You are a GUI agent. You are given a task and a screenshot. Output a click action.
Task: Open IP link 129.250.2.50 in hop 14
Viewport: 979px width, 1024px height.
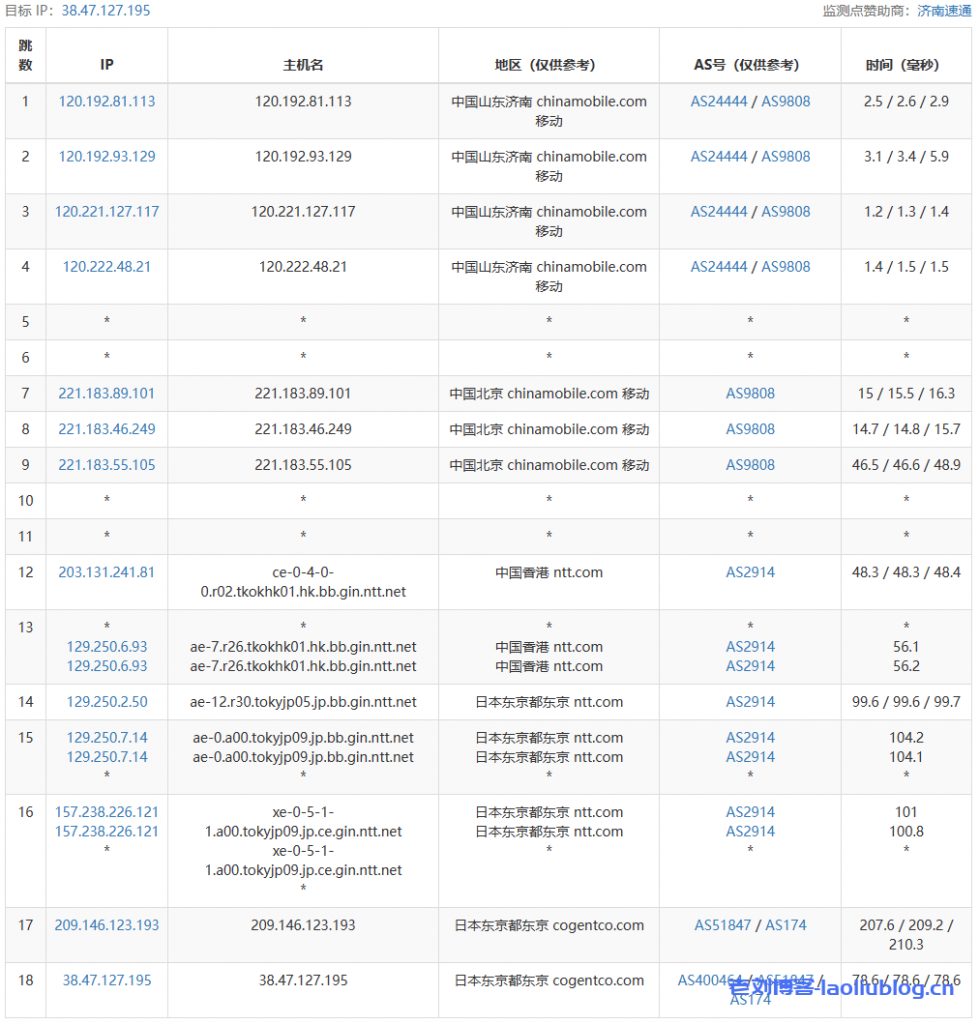[x=107, y=702]
